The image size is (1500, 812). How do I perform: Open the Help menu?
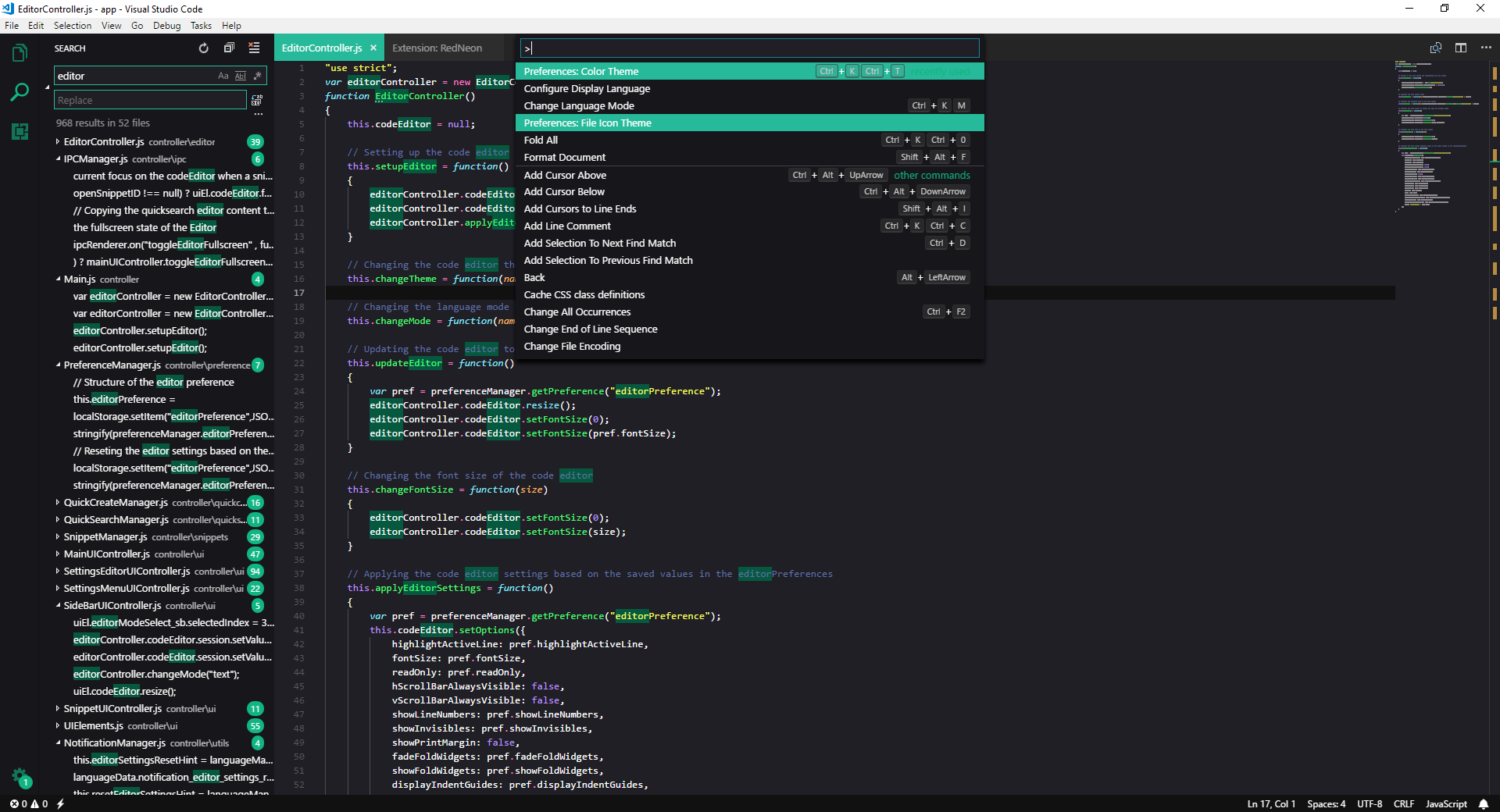coord(231,26)
